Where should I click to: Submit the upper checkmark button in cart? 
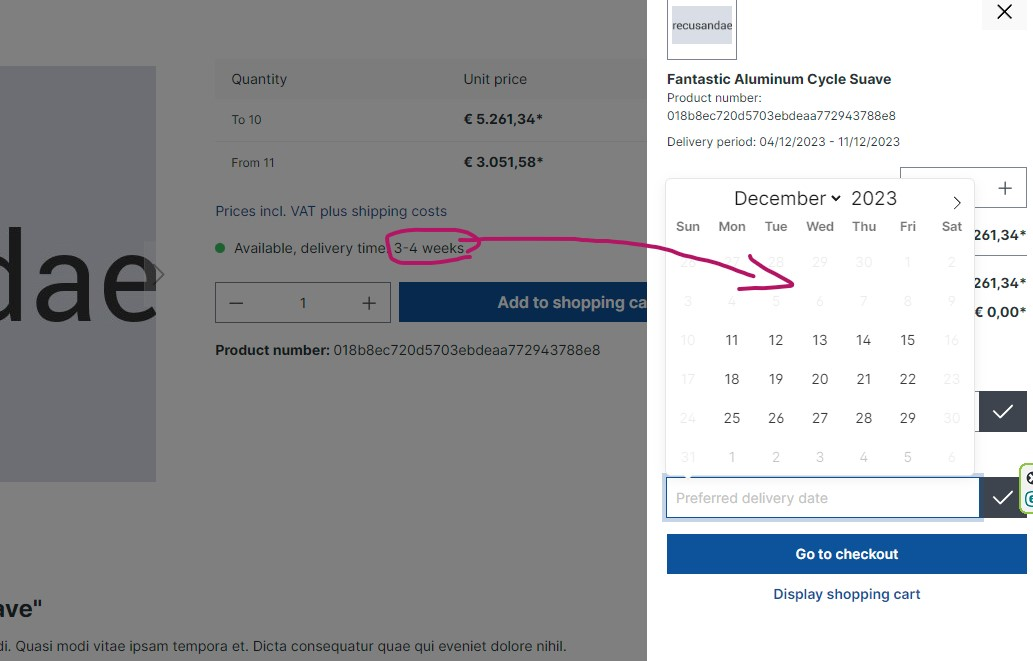tap(1001, 412)
